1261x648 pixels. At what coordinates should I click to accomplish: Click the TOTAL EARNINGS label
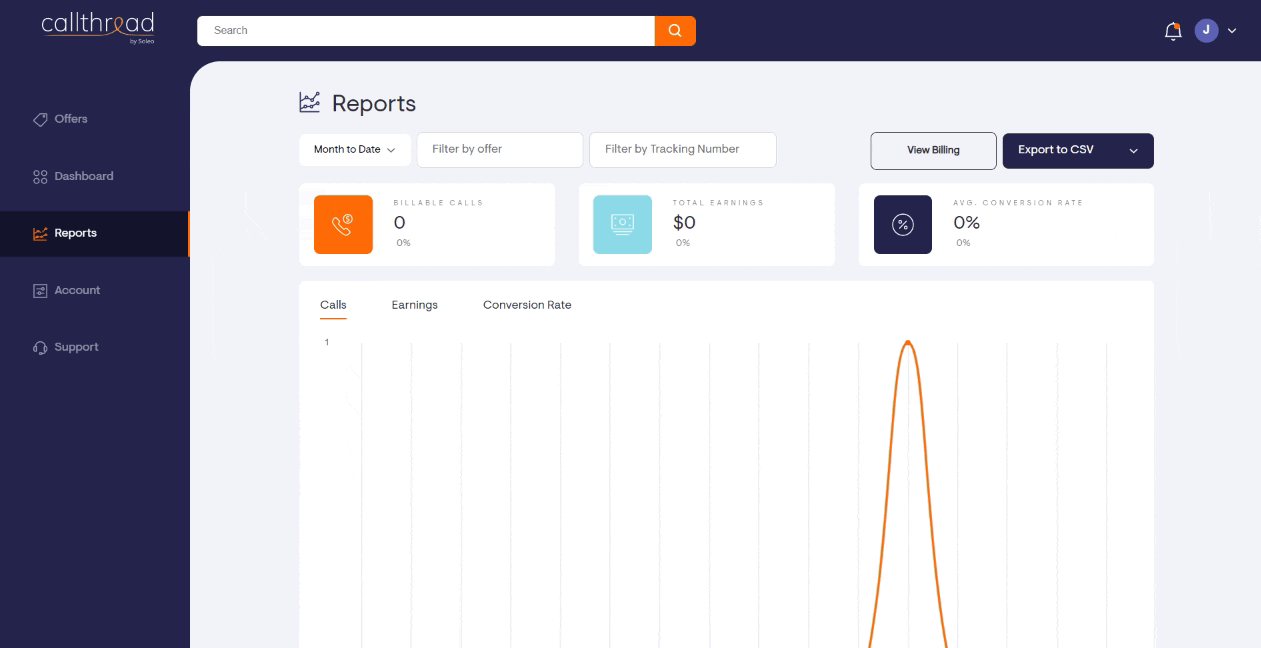(x=718, y=203)
